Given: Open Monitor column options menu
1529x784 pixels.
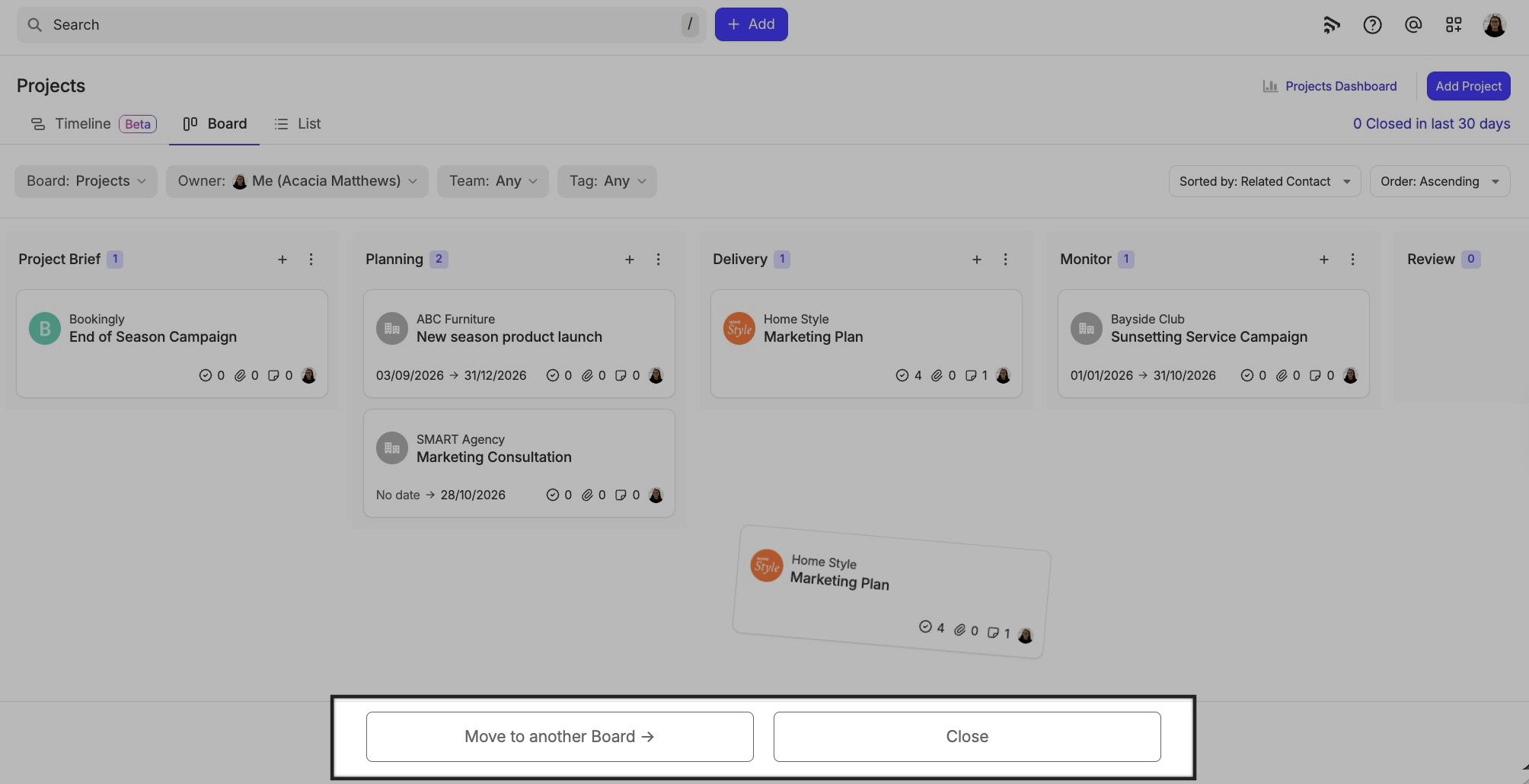Looking at the screenshot, I should point(1352,260).
